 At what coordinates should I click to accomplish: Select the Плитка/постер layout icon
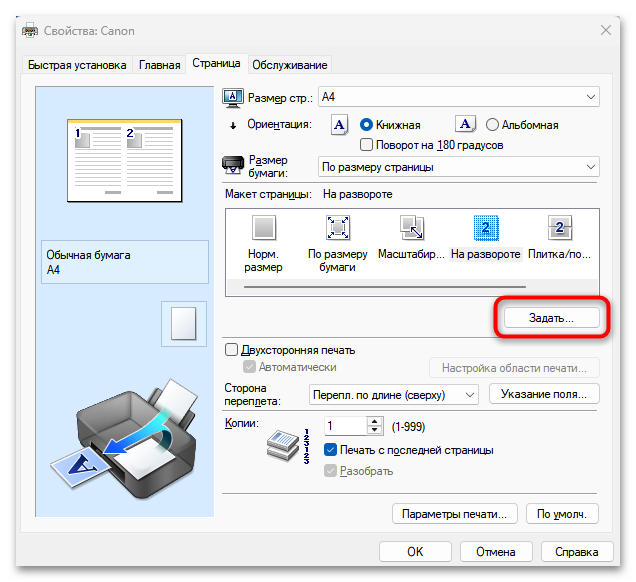[x=559, y=228]
